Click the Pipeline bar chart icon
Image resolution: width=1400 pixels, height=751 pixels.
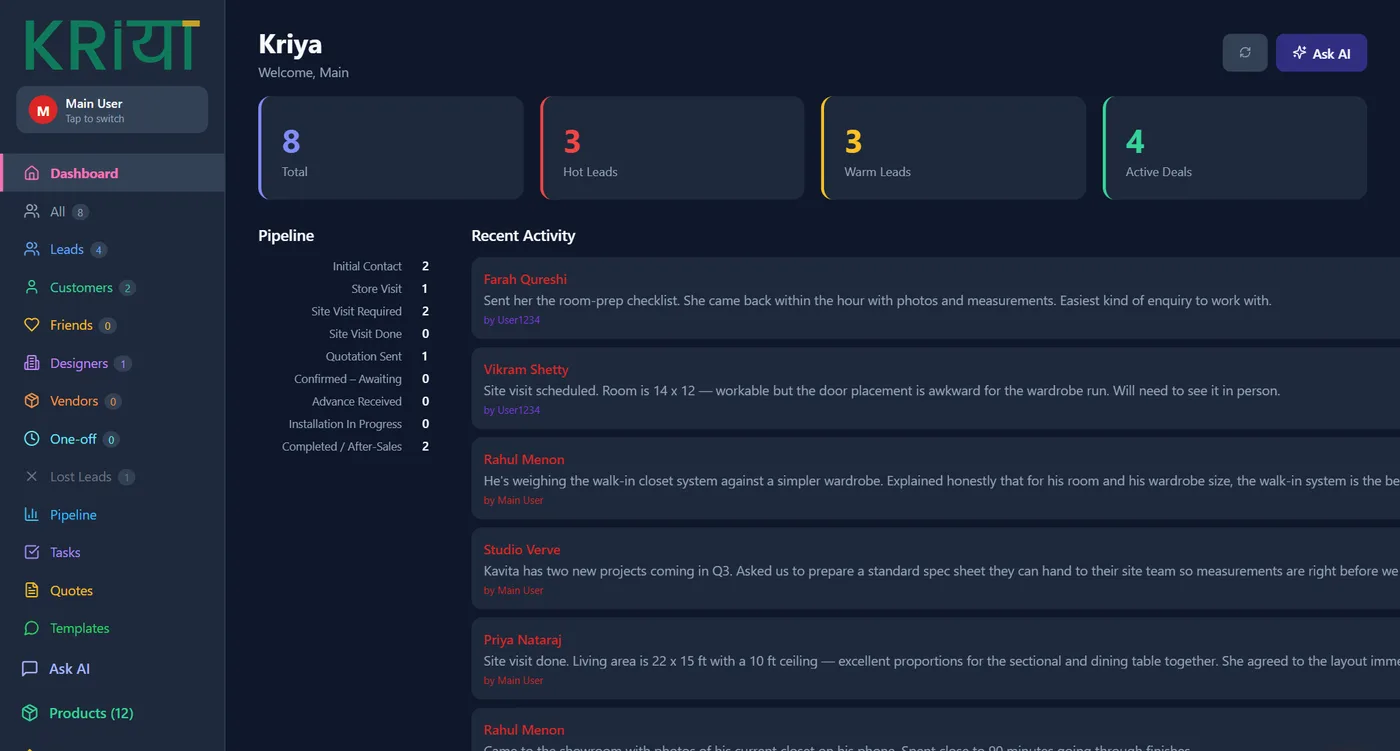(x=31, y=515)
